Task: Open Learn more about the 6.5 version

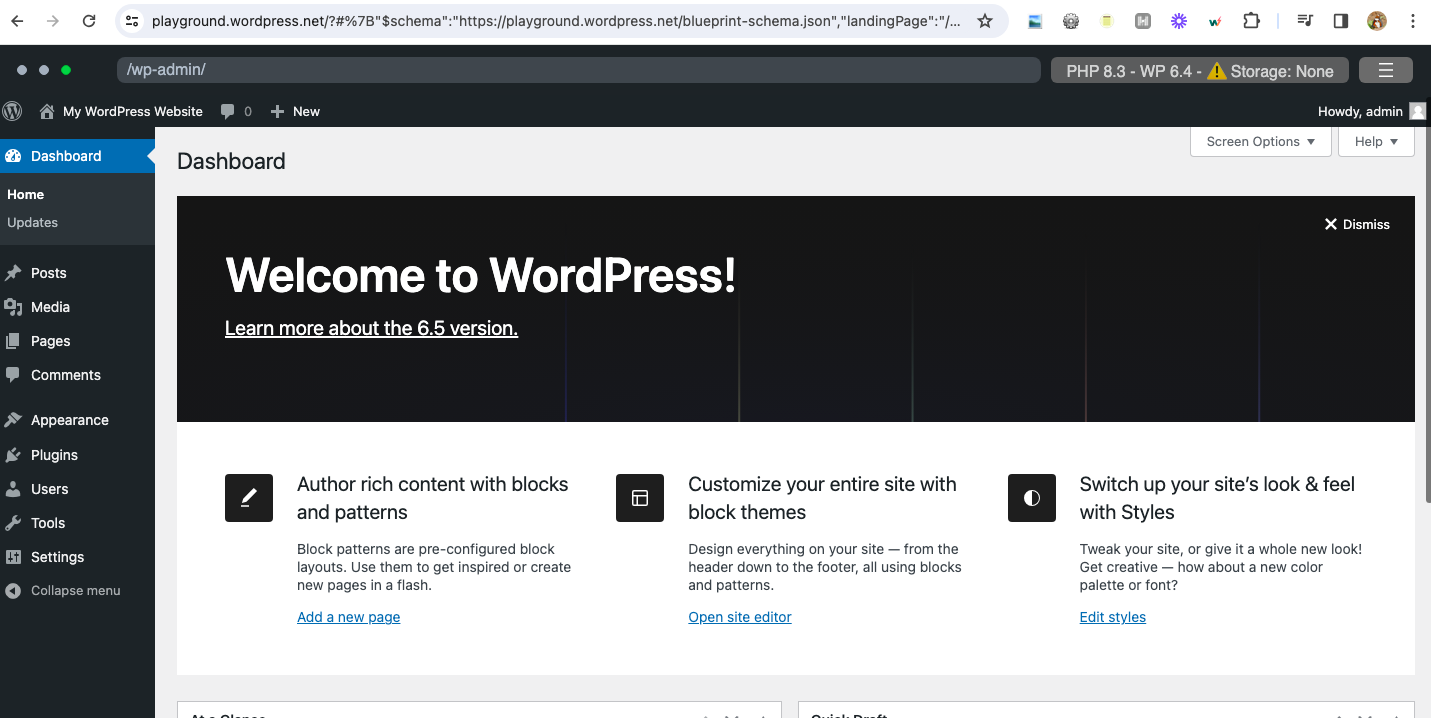Action: click(x=371, y=328)
